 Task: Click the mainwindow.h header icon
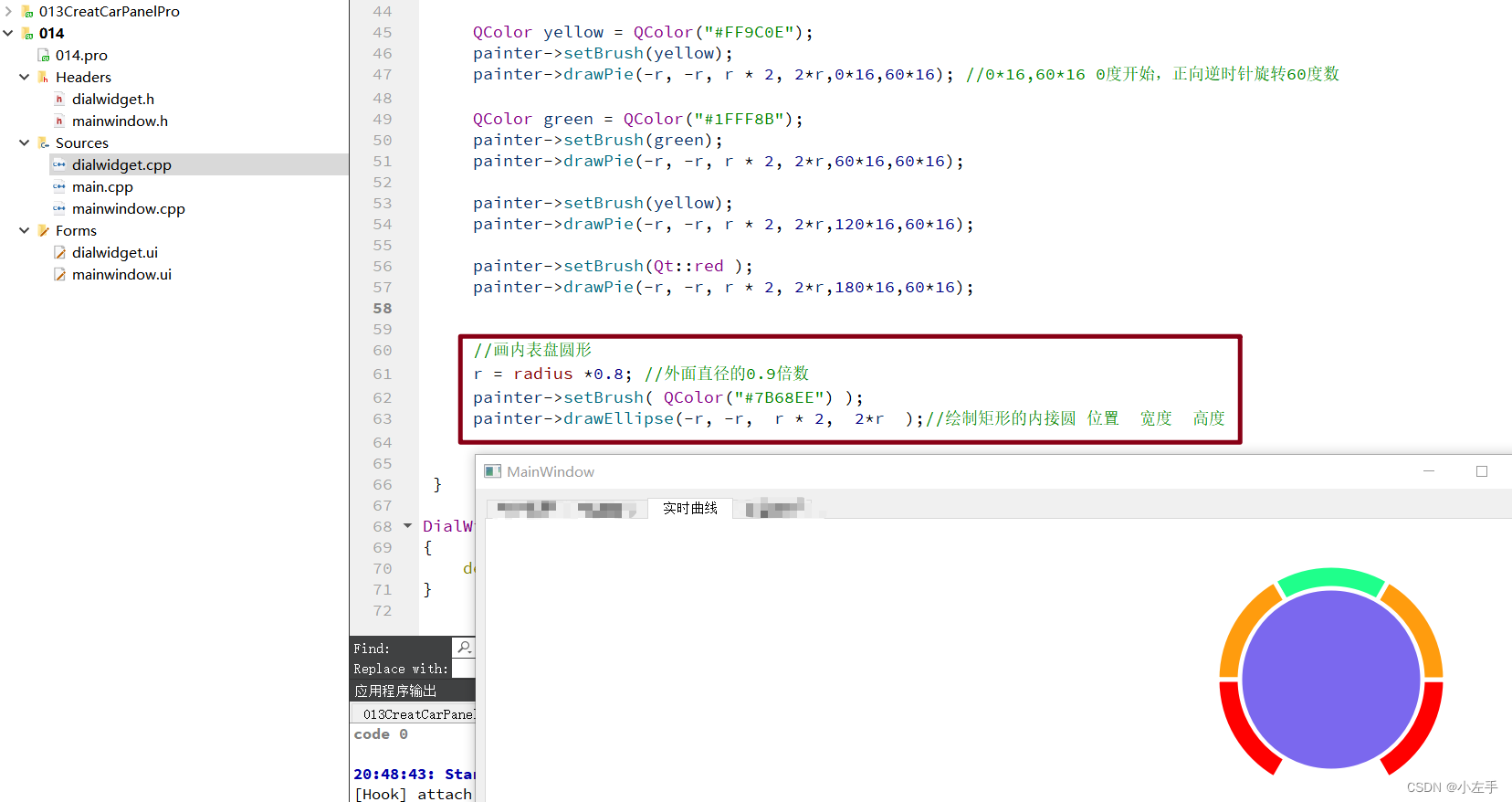pos(59,121)
